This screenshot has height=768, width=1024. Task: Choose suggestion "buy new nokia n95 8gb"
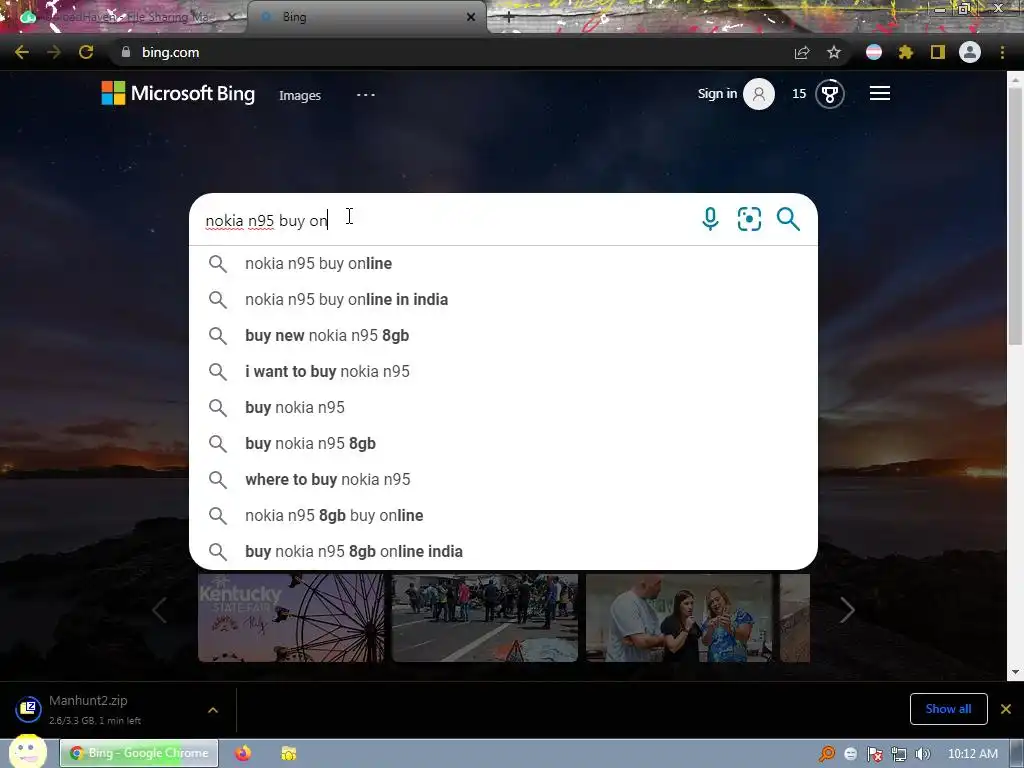click(x=503, y=335)
